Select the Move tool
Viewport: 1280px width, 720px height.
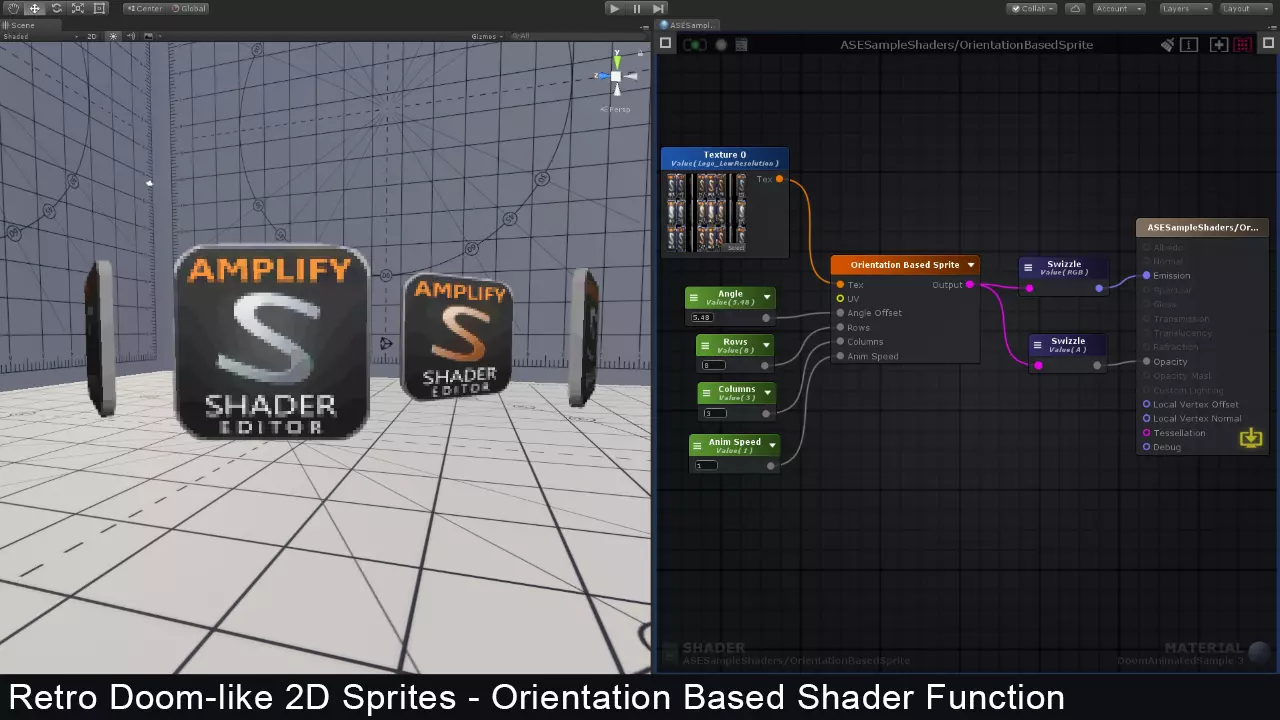[34, 8]
